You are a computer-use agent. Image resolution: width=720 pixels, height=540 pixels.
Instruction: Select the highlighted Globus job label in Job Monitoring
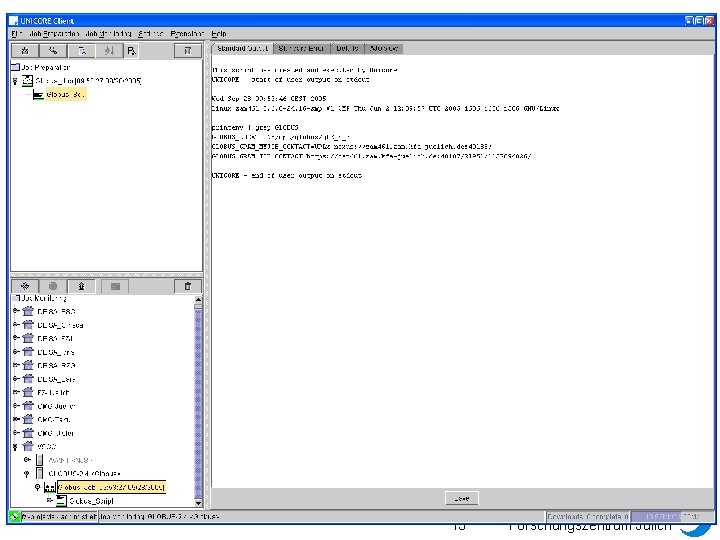(111, 487)
